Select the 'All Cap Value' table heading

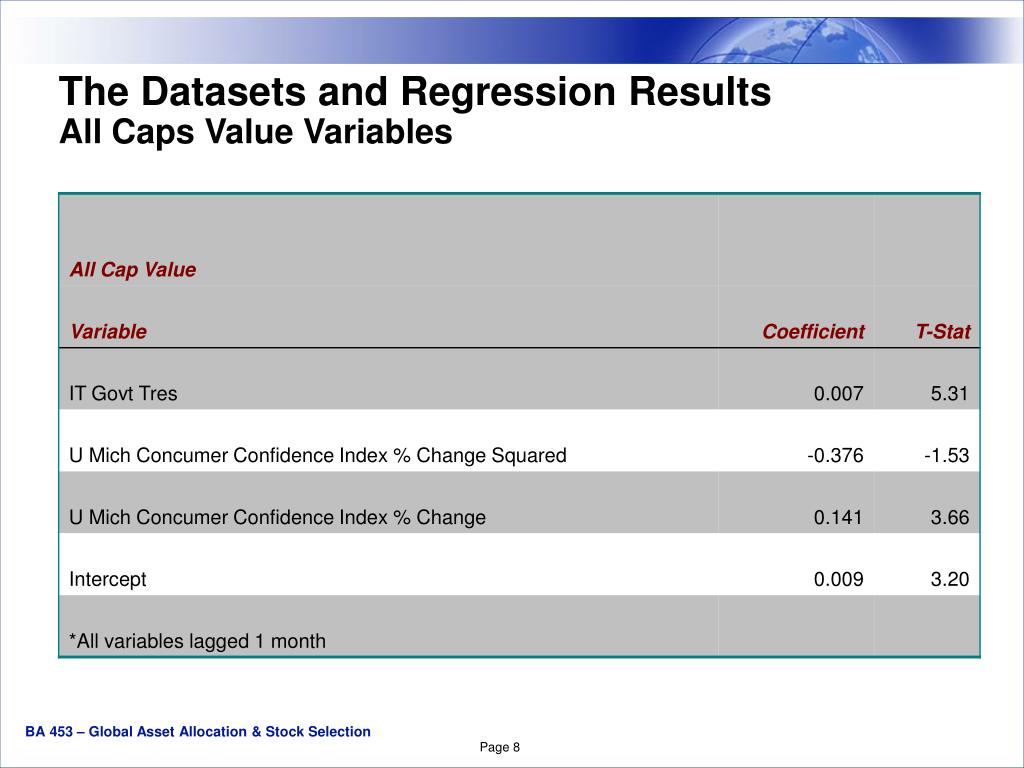(x=133, y=270)
